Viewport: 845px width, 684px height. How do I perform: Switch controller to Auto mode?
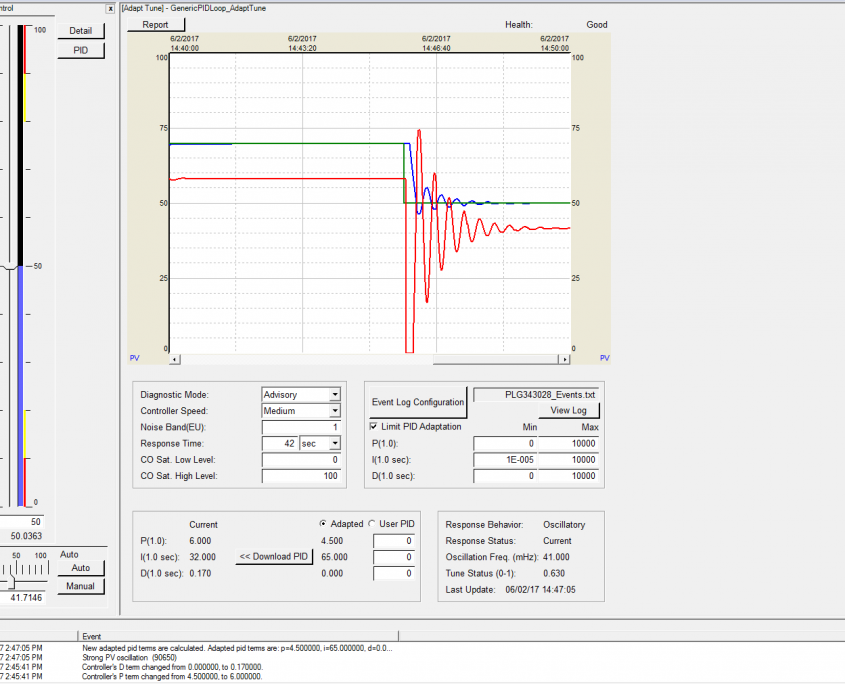coord(80,568)
